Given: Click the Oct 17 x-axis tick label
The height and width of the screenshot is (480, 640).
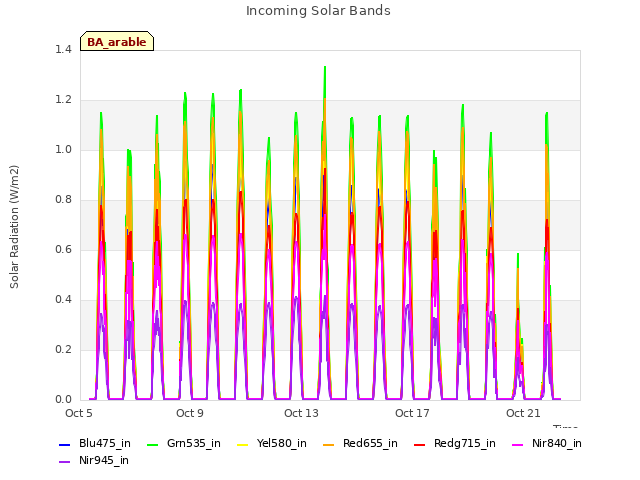Looking at the screenshot, I should [x=412, y=413].
